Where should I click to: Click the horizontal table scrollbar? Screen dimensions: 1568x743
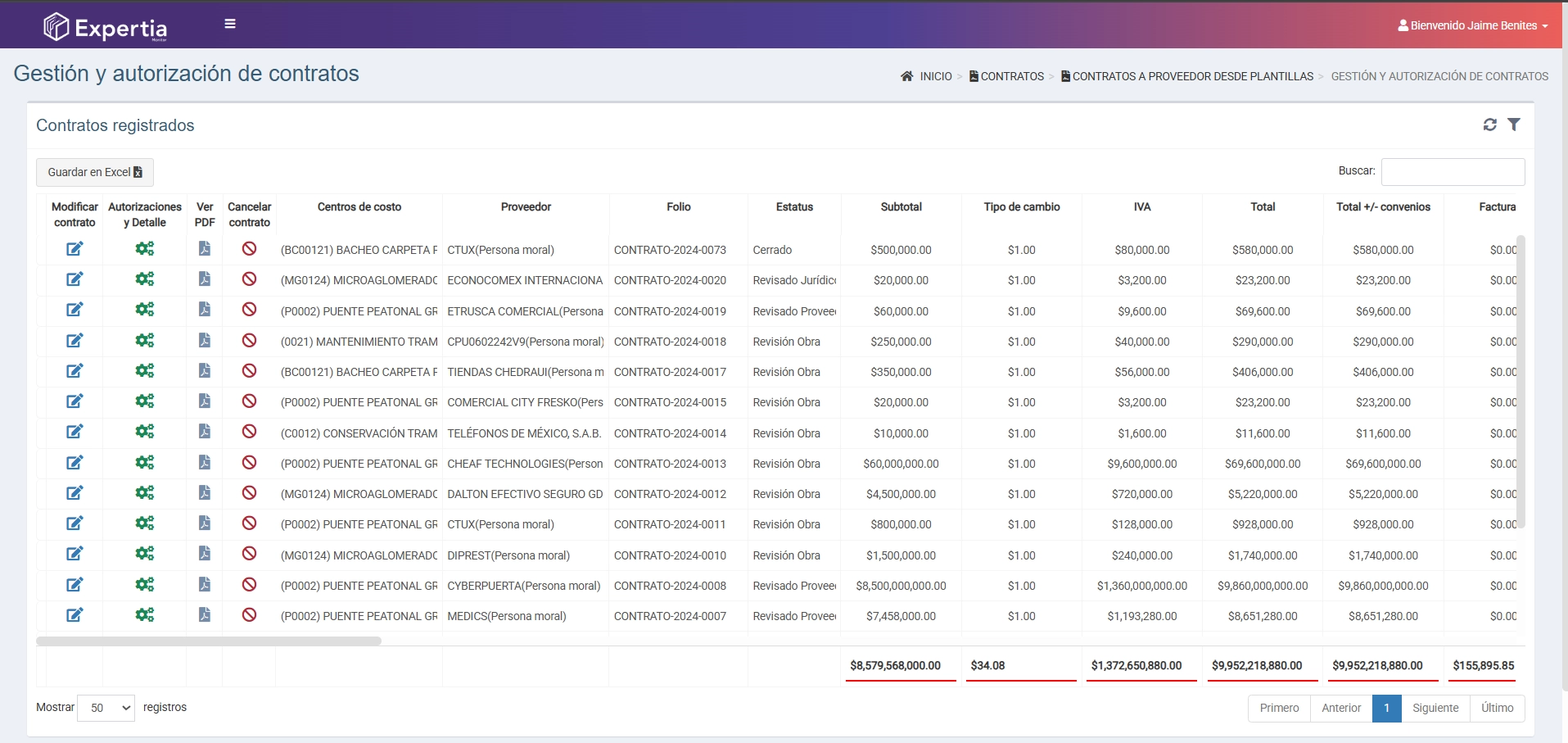209,641
